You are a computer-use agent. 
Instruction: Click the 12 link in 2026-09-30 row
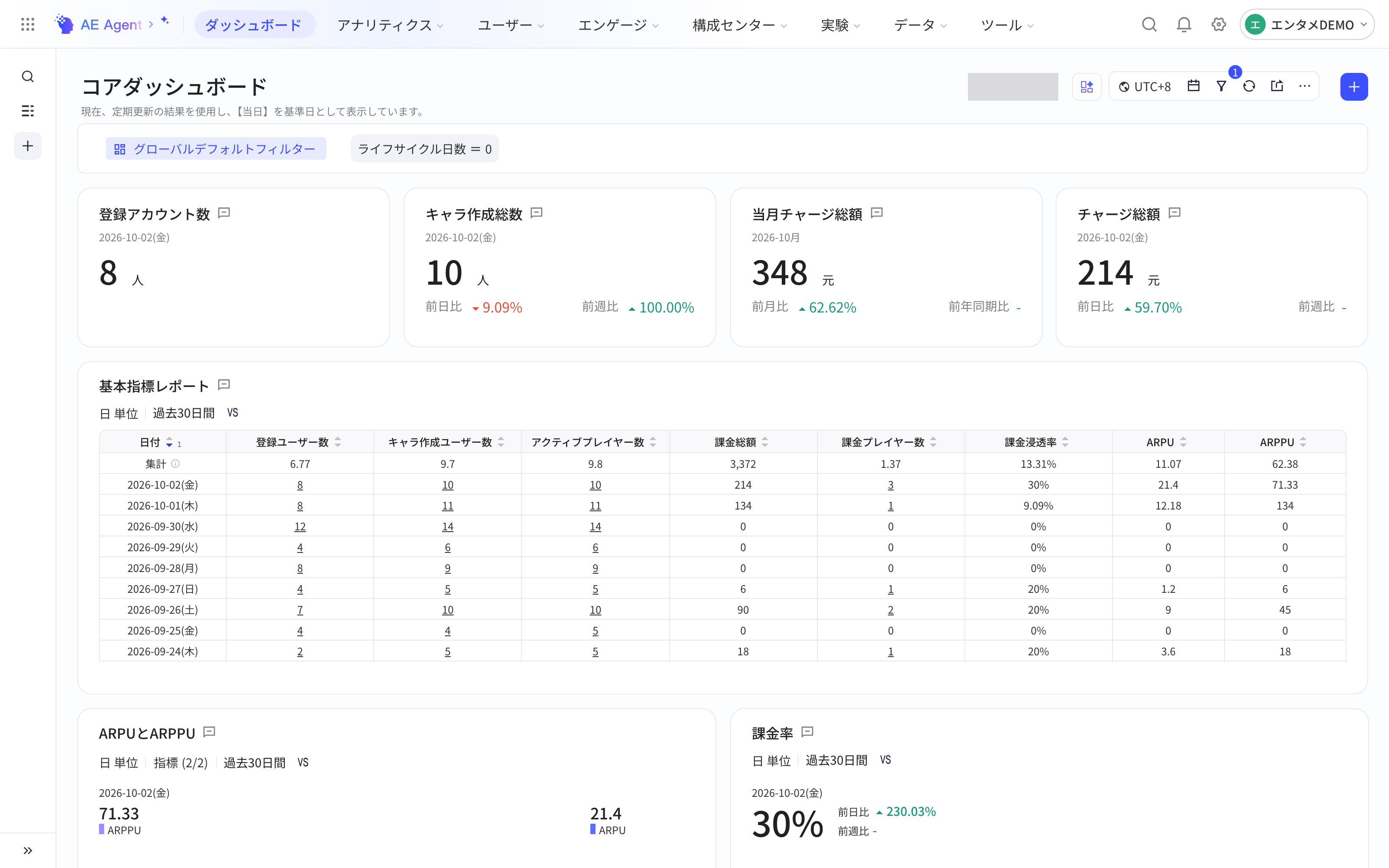click(x=300, y=526)
